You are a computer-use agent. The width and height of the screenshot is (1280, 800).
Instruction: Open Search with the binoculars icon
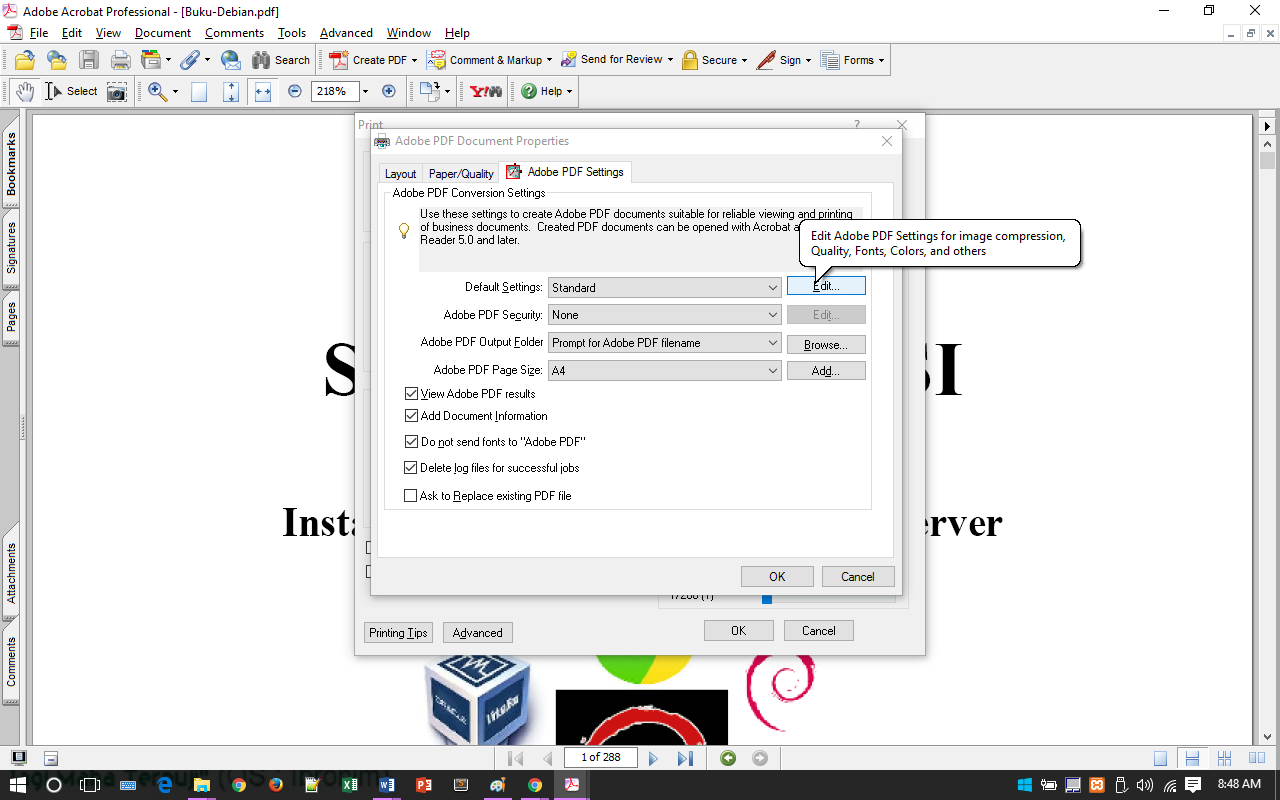pyautogui.click(x=281, y=60)
